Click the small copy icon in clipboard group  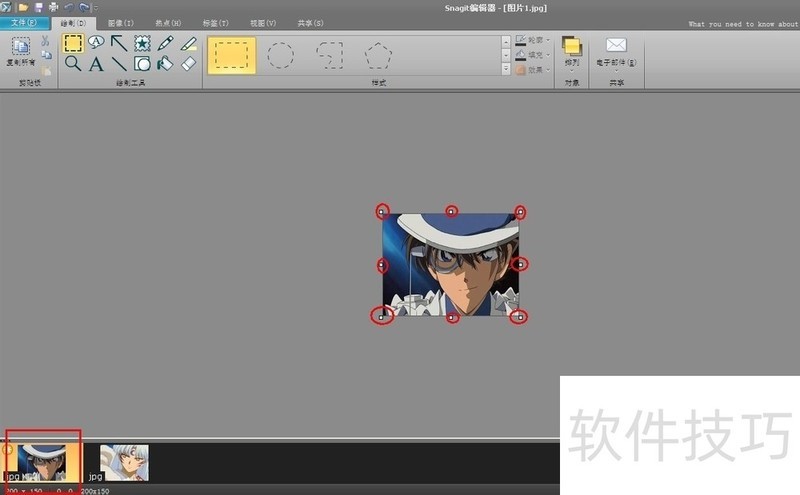pyautogui.click(x=46, y=55)
